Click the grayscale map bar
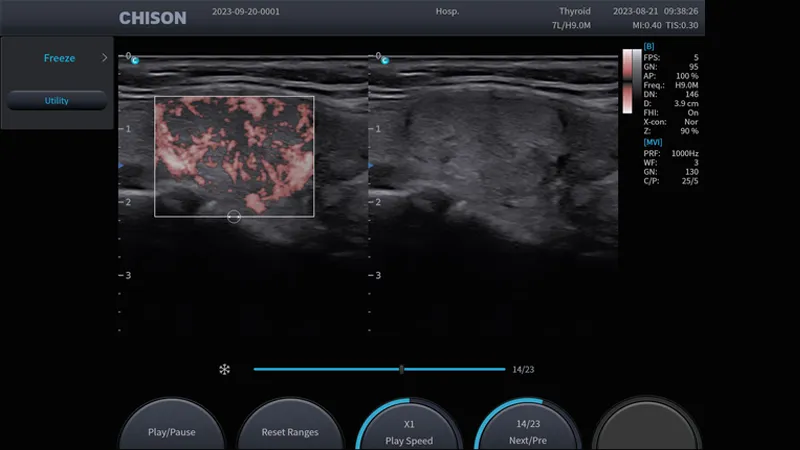The width and height of the screenshot is (800, 450). [x=637, y=82]
